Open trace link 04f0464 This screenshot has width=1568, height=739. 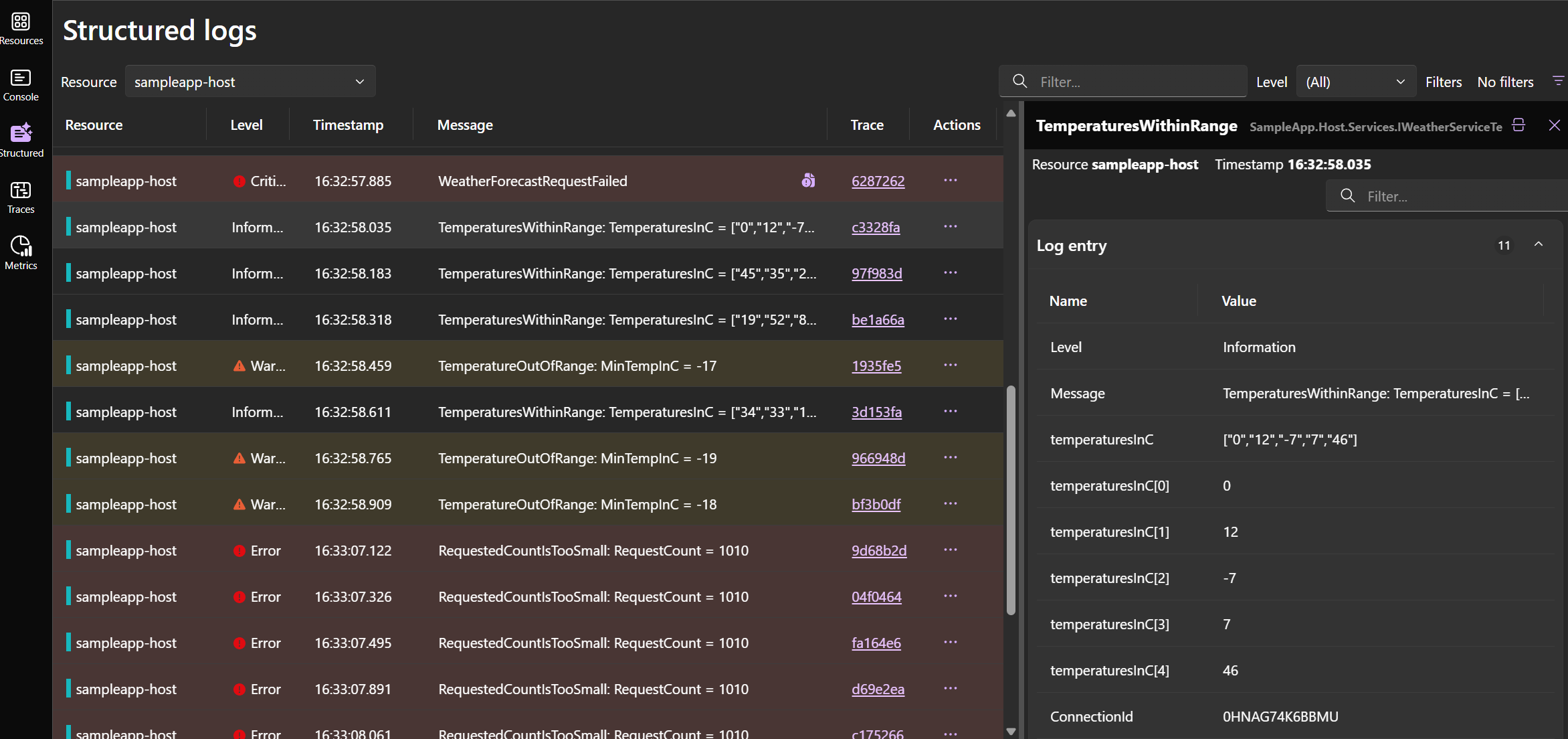point(876,596)
